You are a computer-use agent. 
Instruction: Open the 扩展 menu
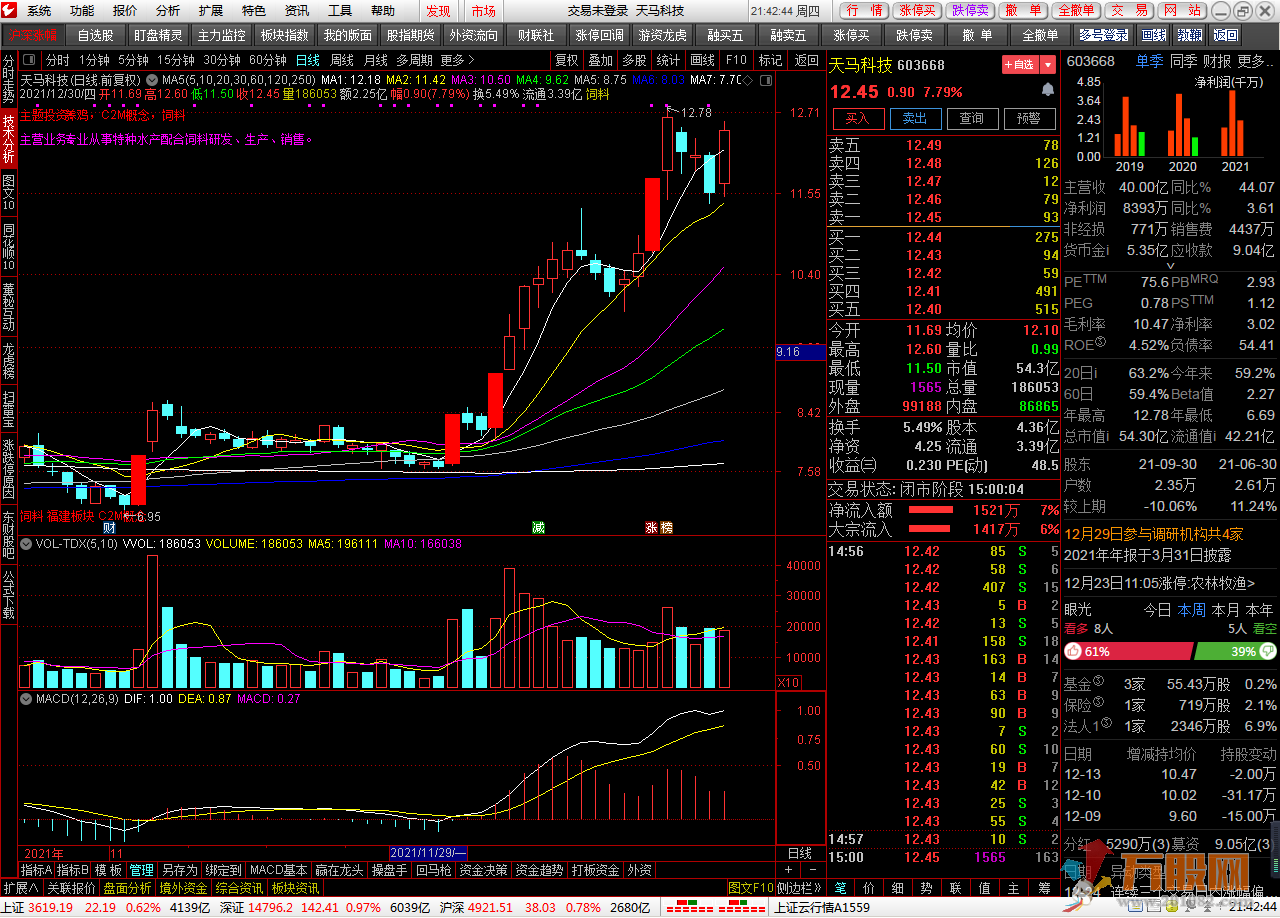[211, 10]
